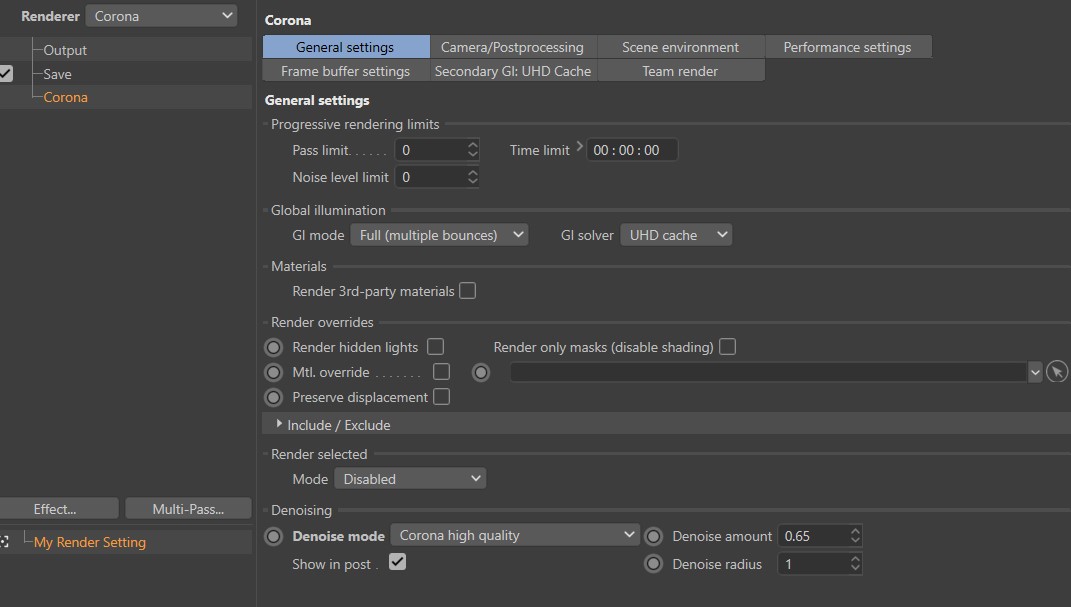Open the Frame buffer settings tab

(346, 71)
